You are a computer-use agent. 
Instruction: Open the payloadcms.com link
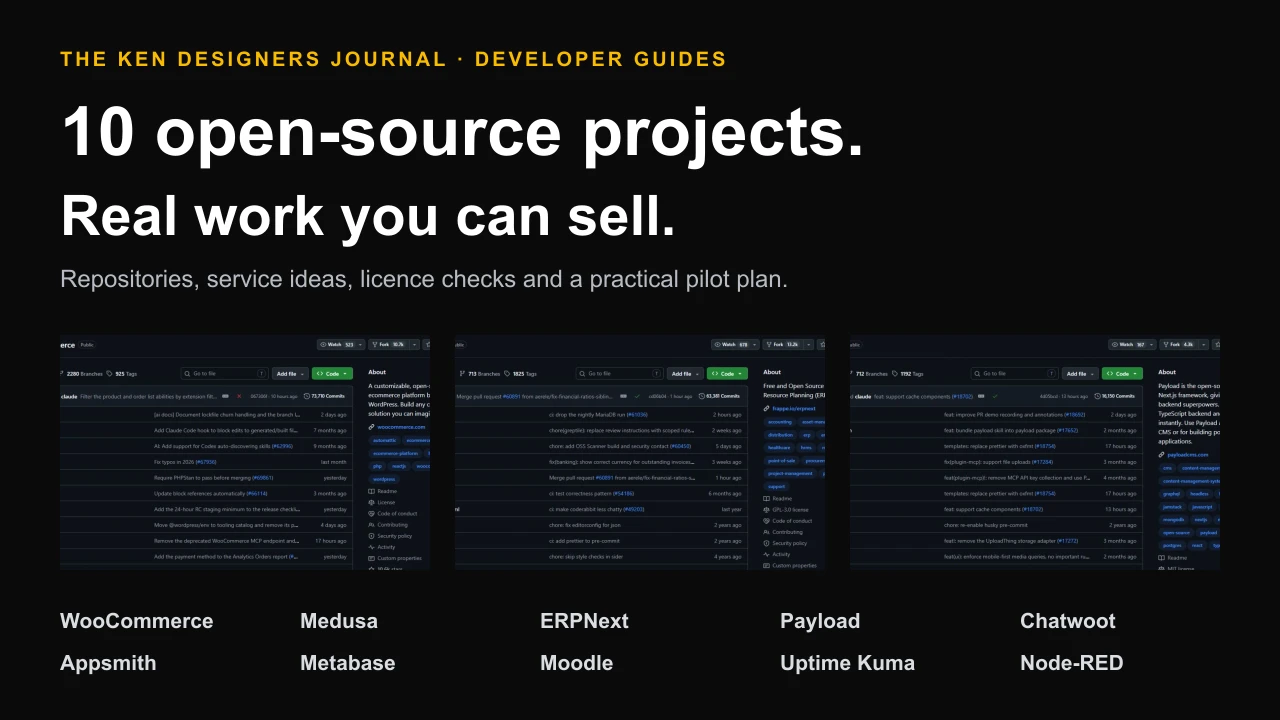[x=1188, y=454]
